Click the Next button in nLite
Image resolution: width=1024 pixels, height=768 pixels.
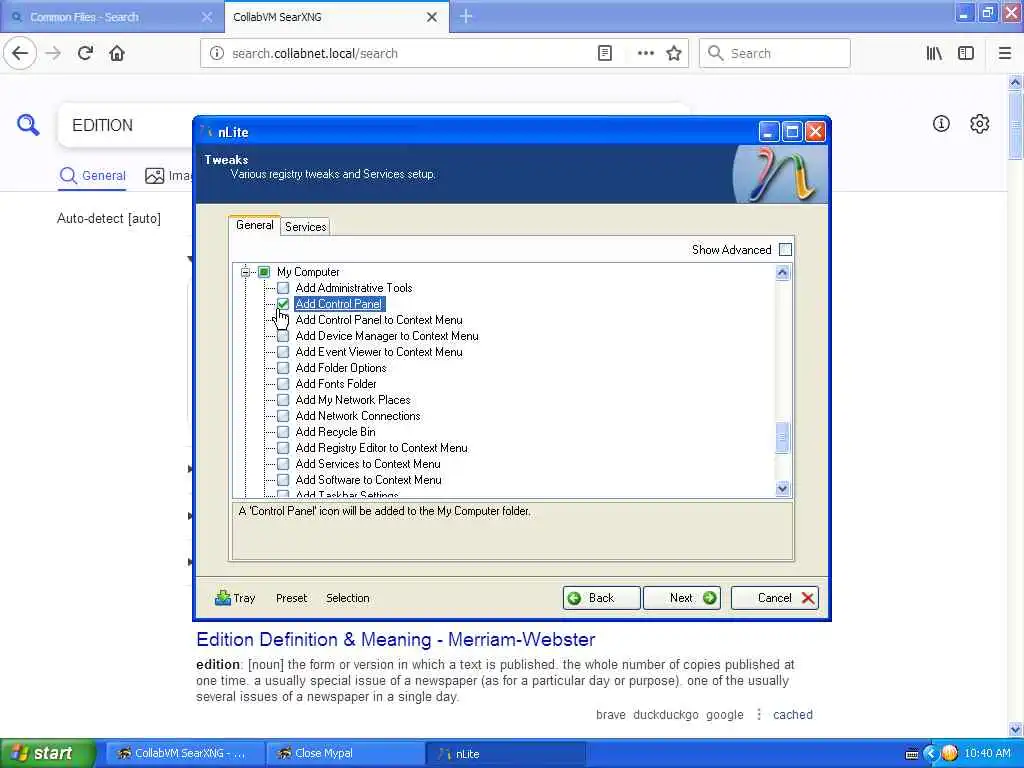pyautogui.click(x=682, y=598)
